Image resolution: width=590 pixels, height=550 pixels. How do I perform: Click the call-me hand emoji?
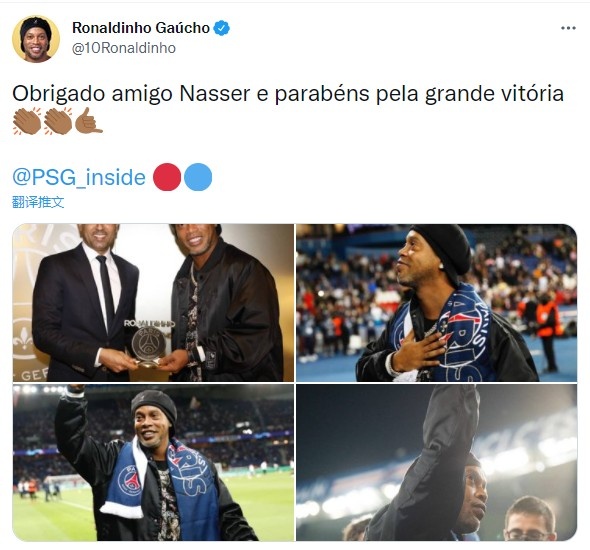tap(89, 120)
